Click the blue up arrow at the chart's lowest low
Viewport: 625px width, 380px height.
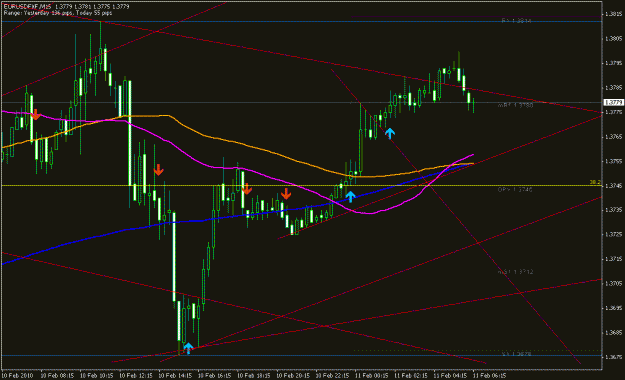click(x=188, y=348)
